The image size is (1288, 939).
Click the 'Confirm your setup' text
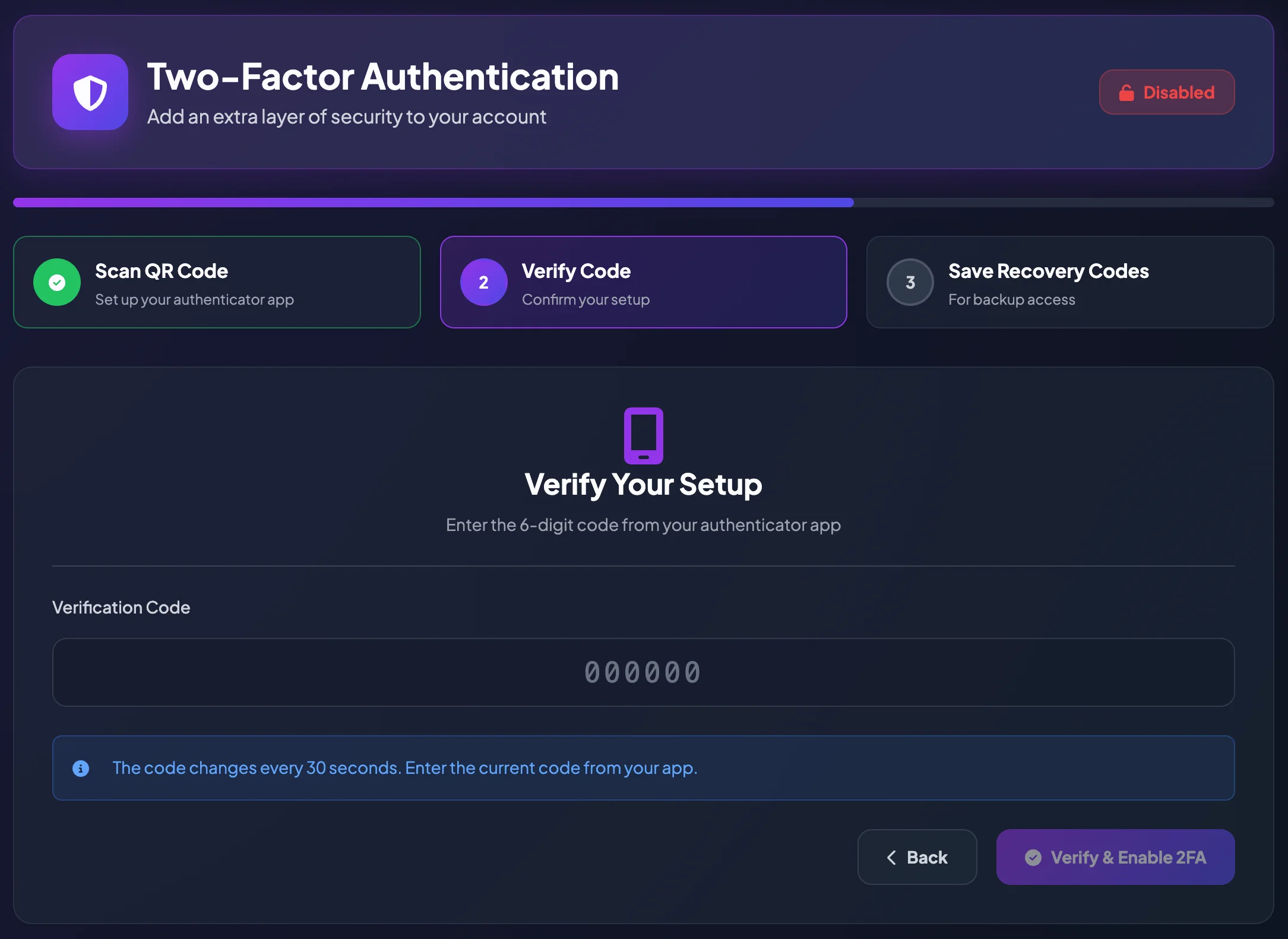tap(586, 300)
